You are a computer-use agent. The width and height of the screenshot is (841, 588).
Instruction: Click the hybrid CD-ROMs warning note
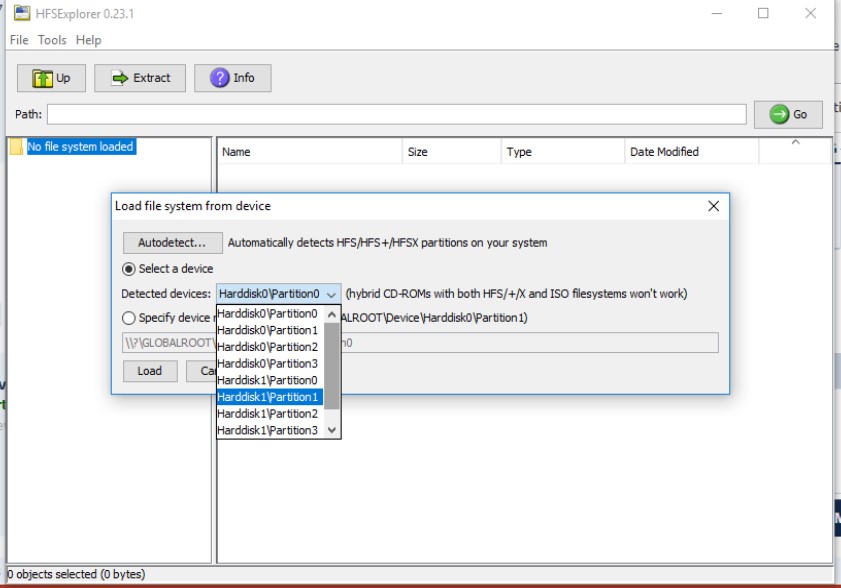(516, 294)
